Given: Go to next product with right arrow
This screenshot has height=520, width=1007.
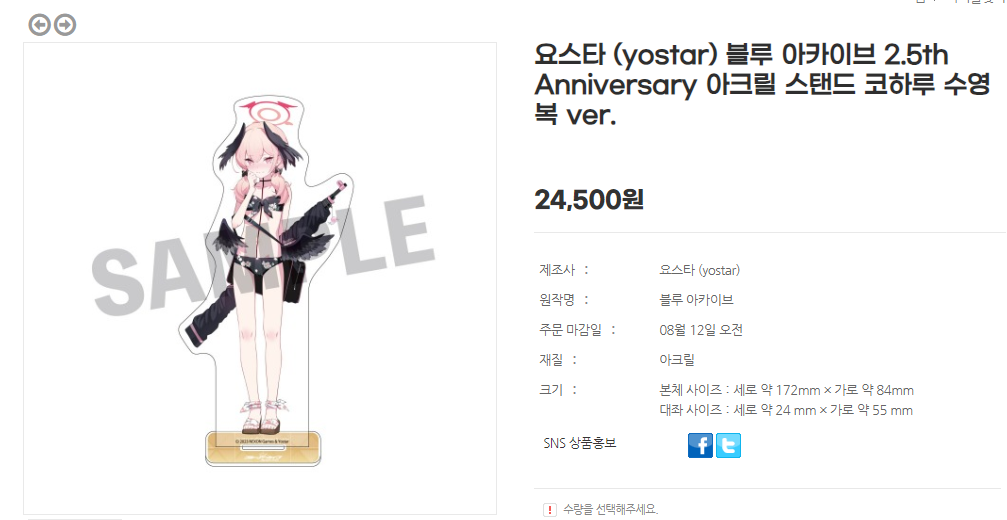Looking at the screenshot, I should 65,25.
